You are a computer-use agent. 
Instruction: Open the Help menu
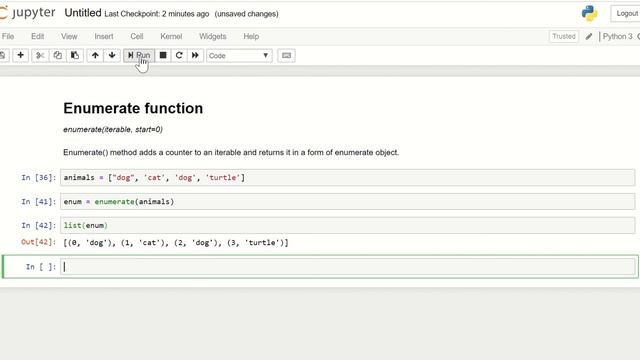tap(251, 36)
